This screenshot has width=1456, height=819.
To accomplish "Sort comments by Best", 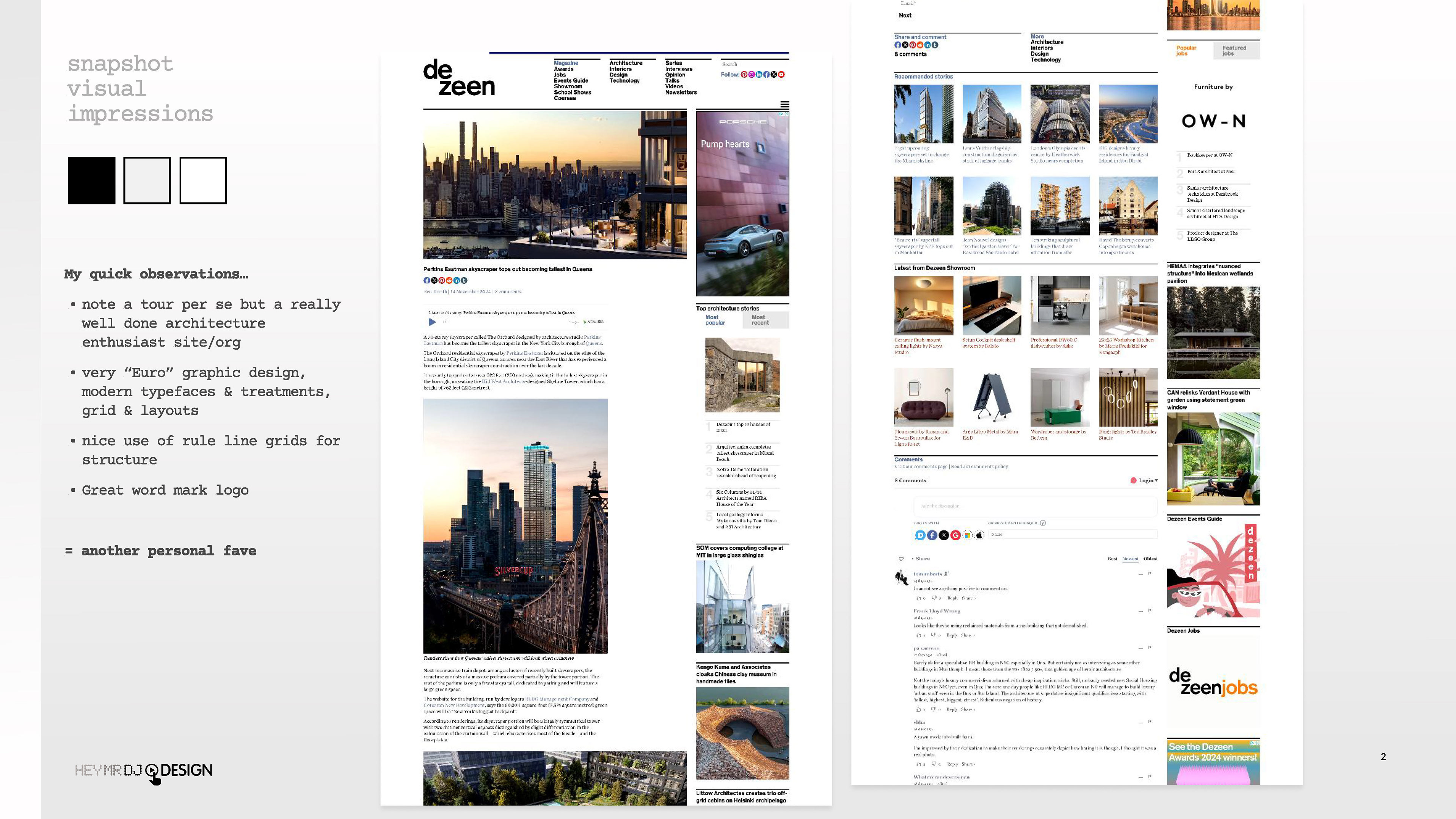I will (1112, 559).
